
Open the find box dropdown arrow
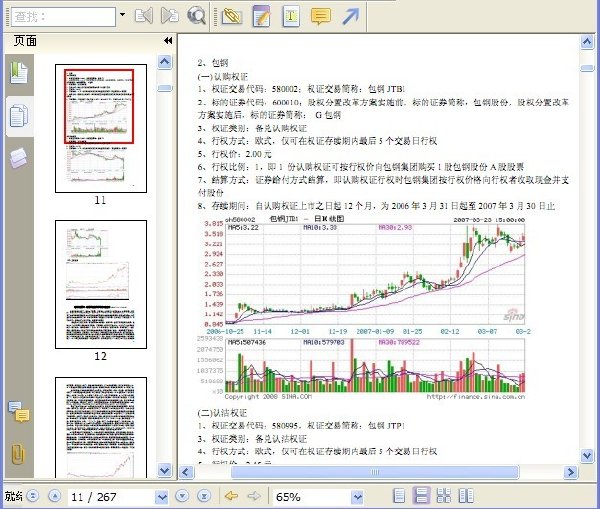122,15
